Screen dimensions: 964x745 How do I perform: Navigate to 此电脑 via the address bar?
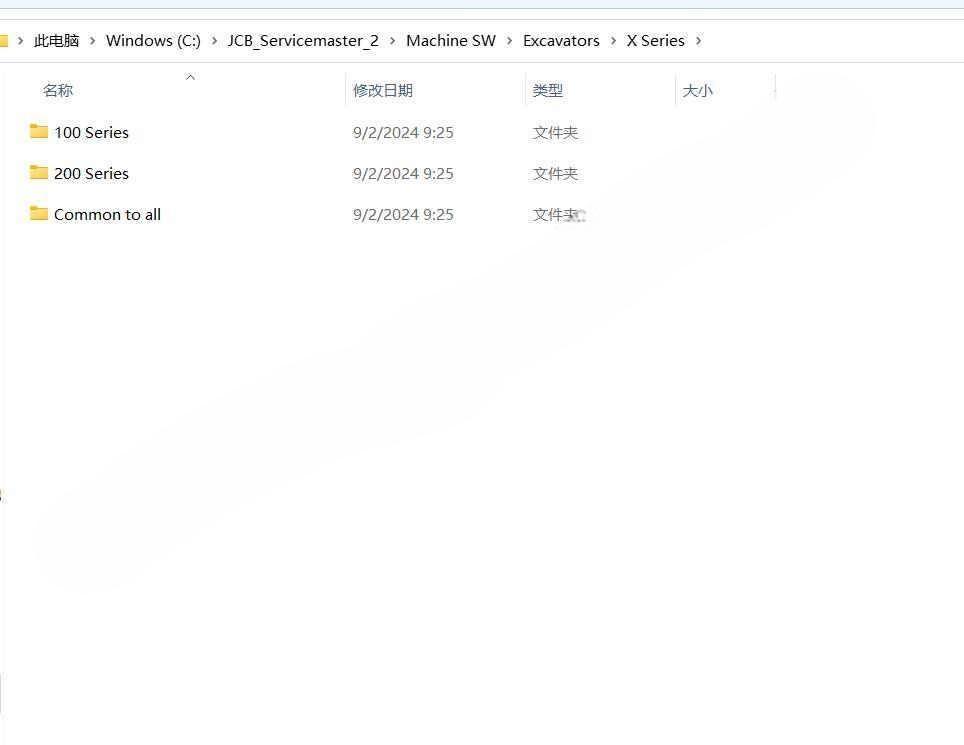tap(56, 40)
